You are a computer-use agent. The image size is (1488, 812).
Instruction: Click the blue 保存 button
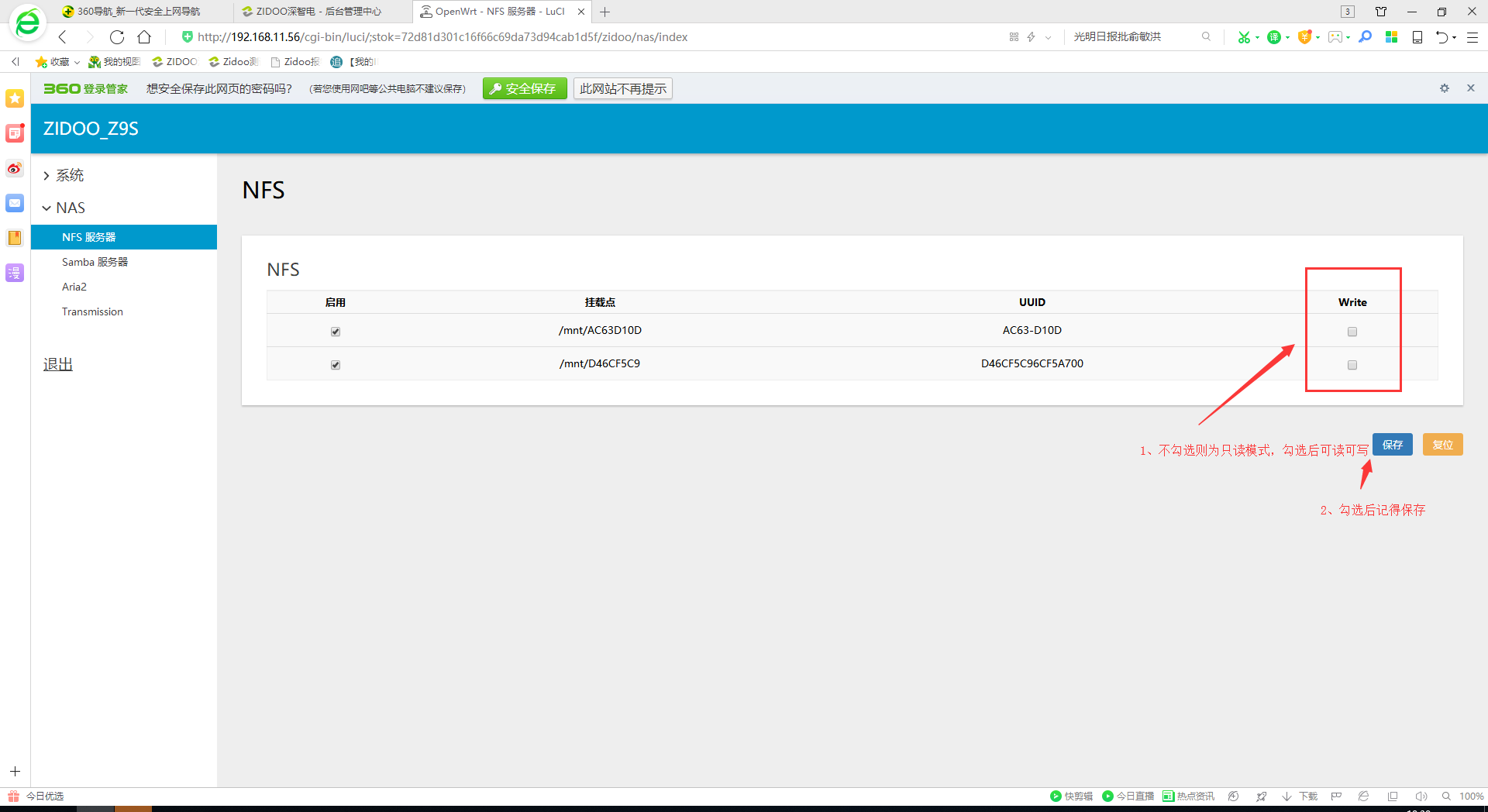(1393, 445)
